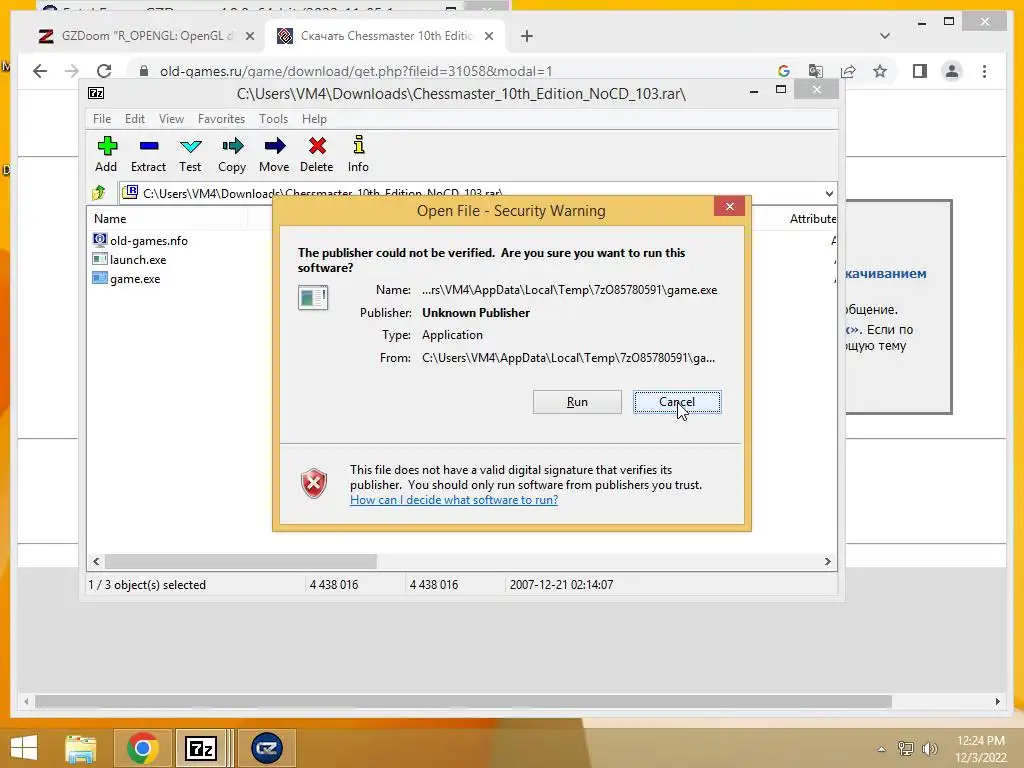1024x768 pixels.
Task: Open a new Chrome tab
Action: (x=526, y=36)
